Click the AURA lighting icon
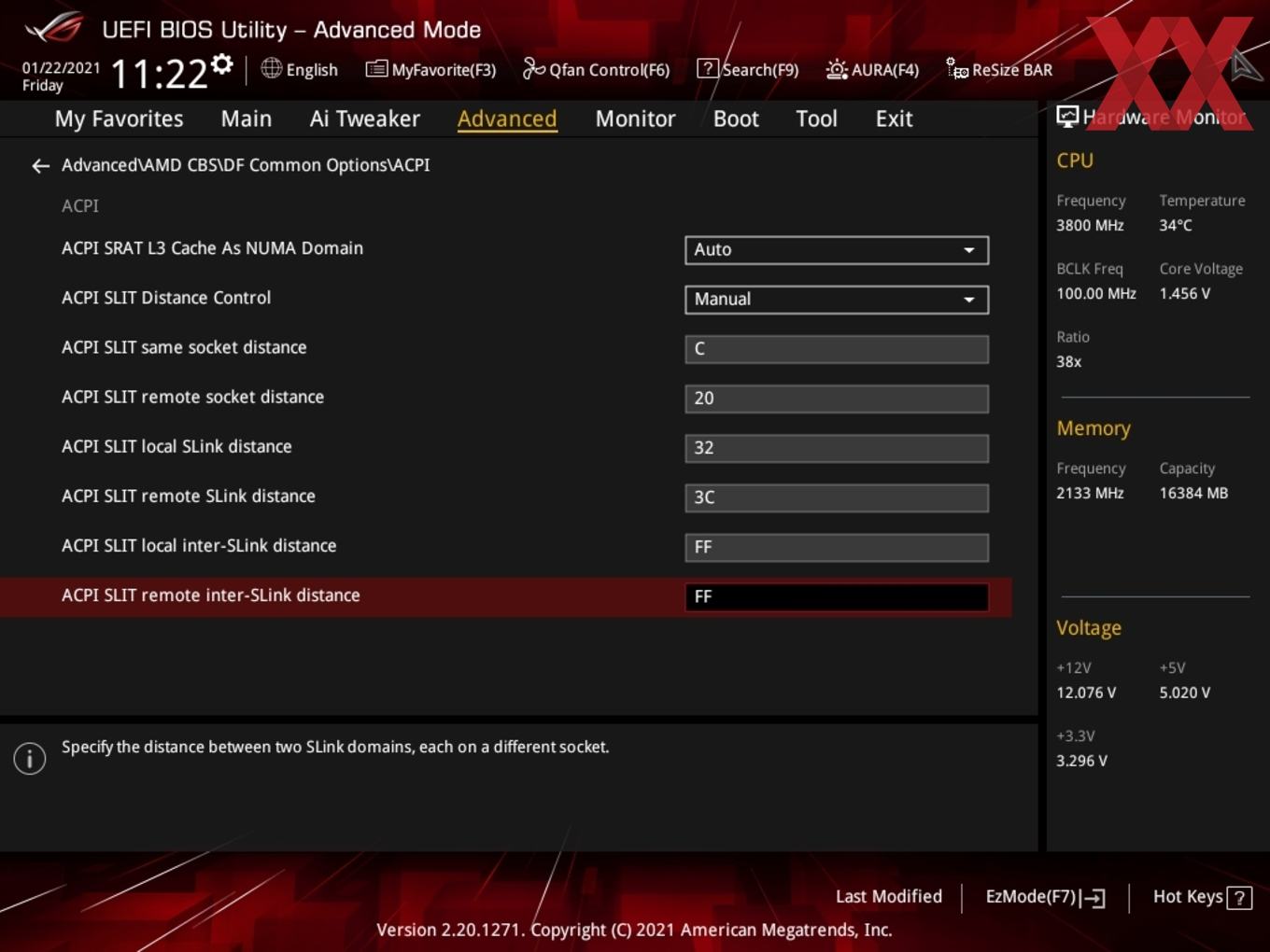 [x=837, y=69]
